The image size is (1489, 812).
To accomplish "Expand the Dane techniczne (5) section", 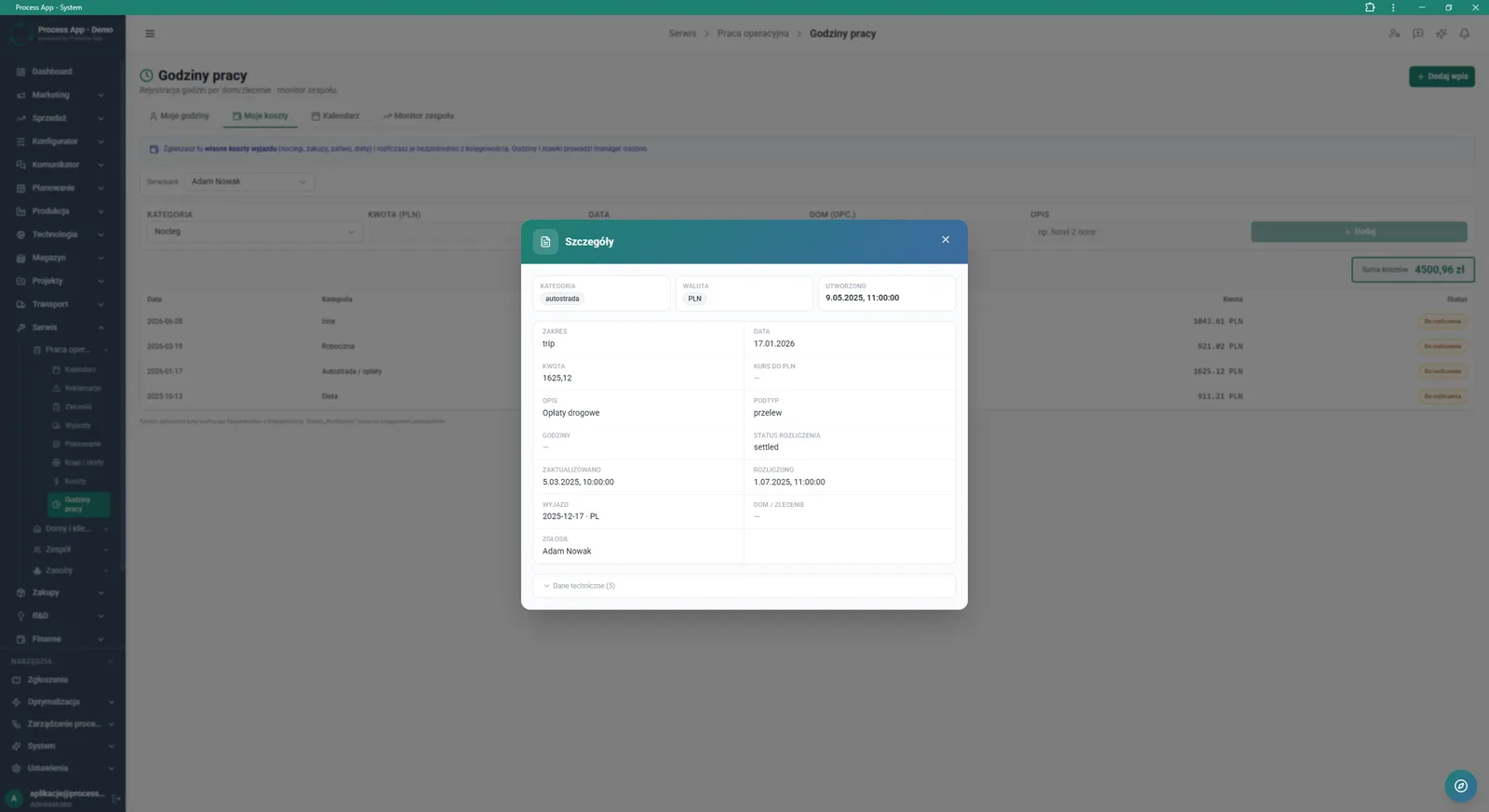I will click(x=744, y=586).
